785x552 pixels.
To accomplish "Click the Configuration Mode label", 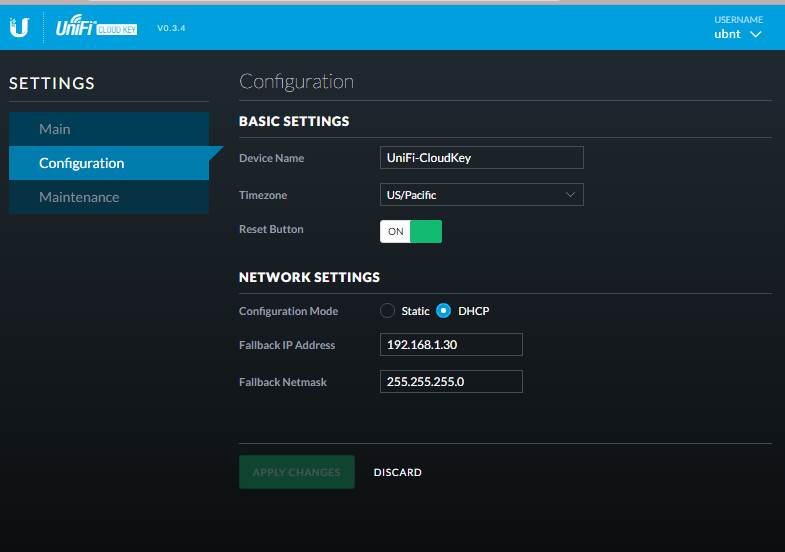I will pyautogui.click(x=288, y=311).
